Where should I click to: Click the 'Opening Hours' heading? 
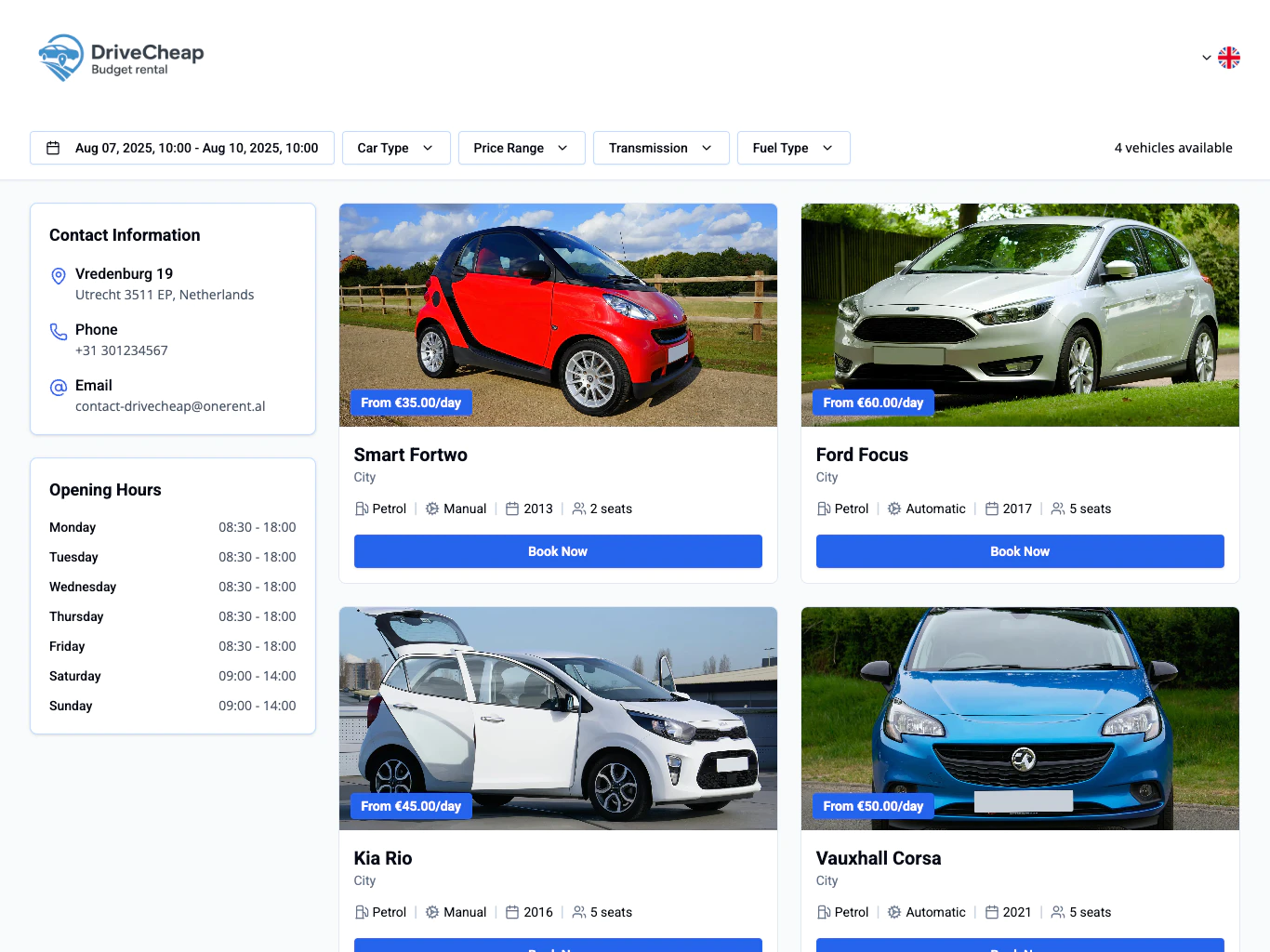pyautogui.click(x=105, y=490)
